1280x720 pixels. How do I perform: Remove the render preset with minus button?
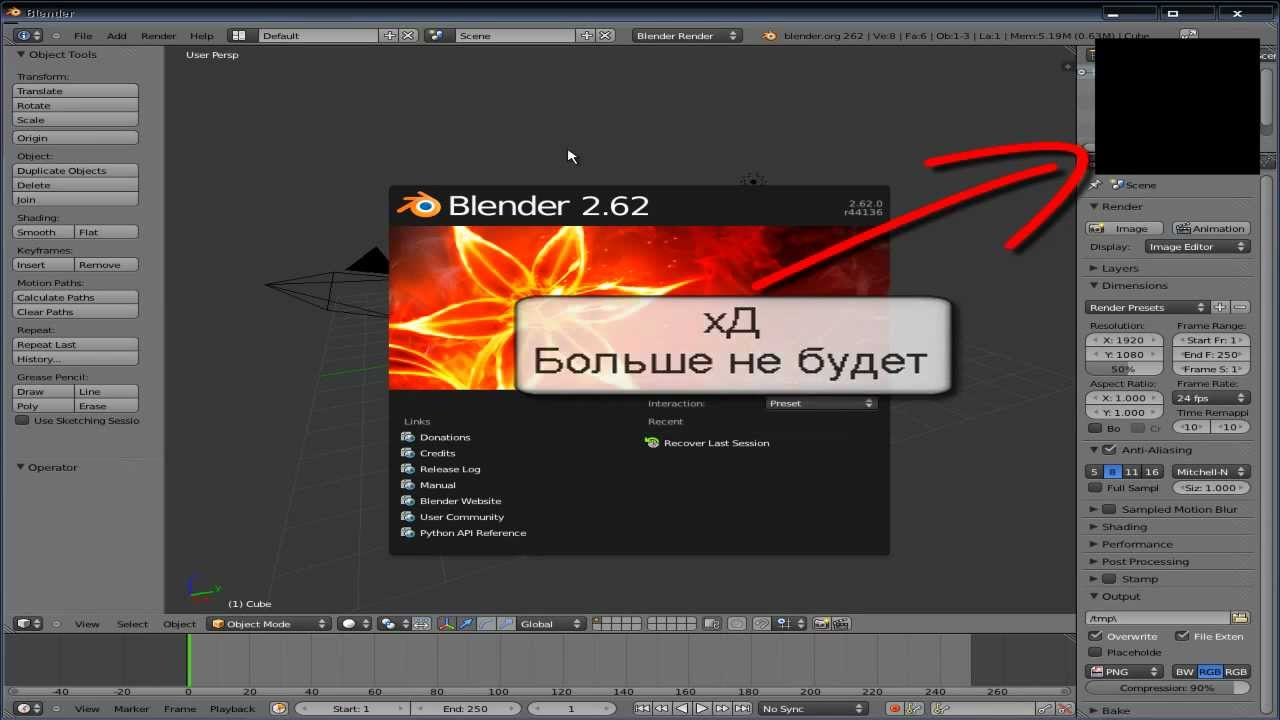1240,307
